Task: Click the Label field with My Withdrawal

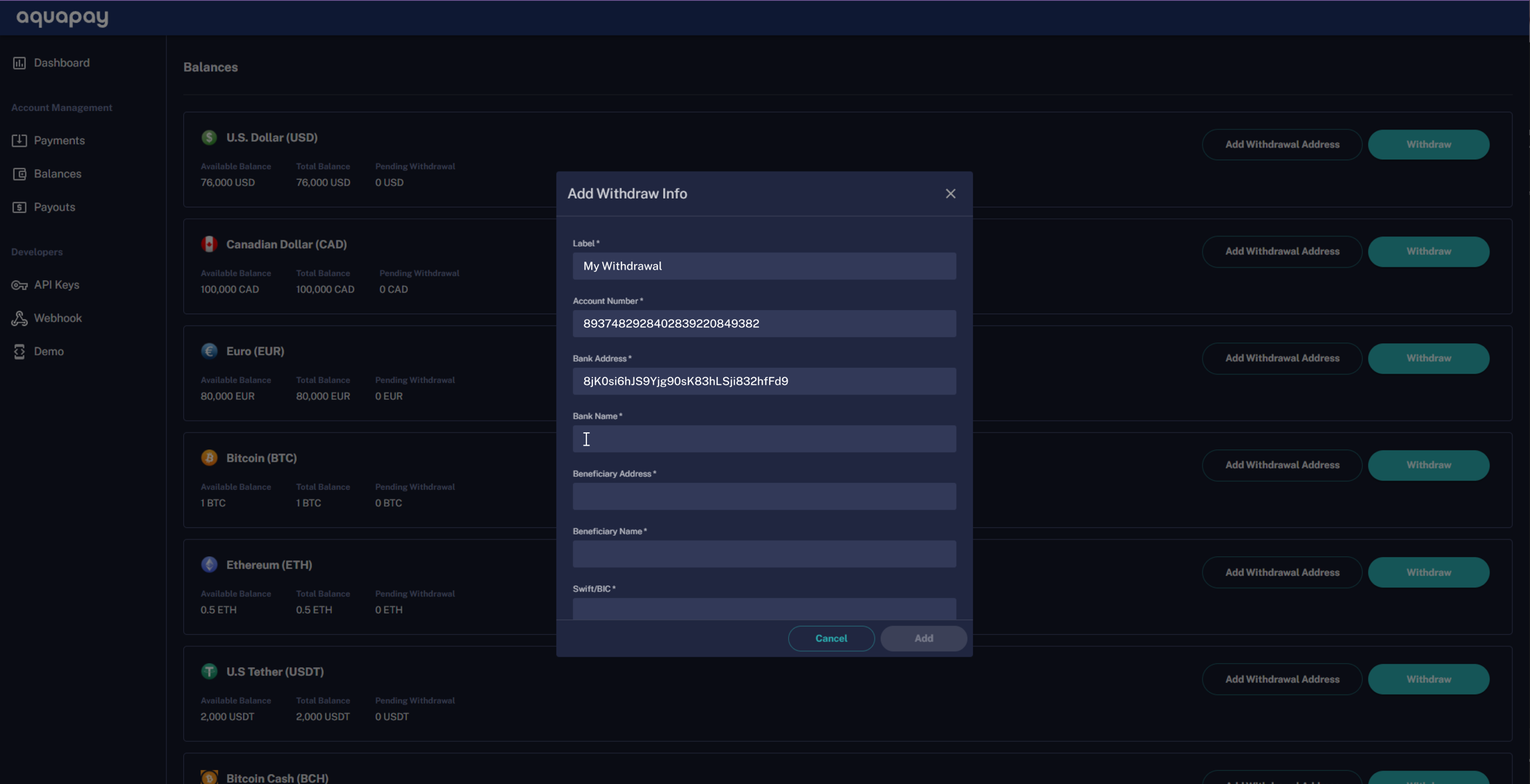Action: click(x=764, y=266)
